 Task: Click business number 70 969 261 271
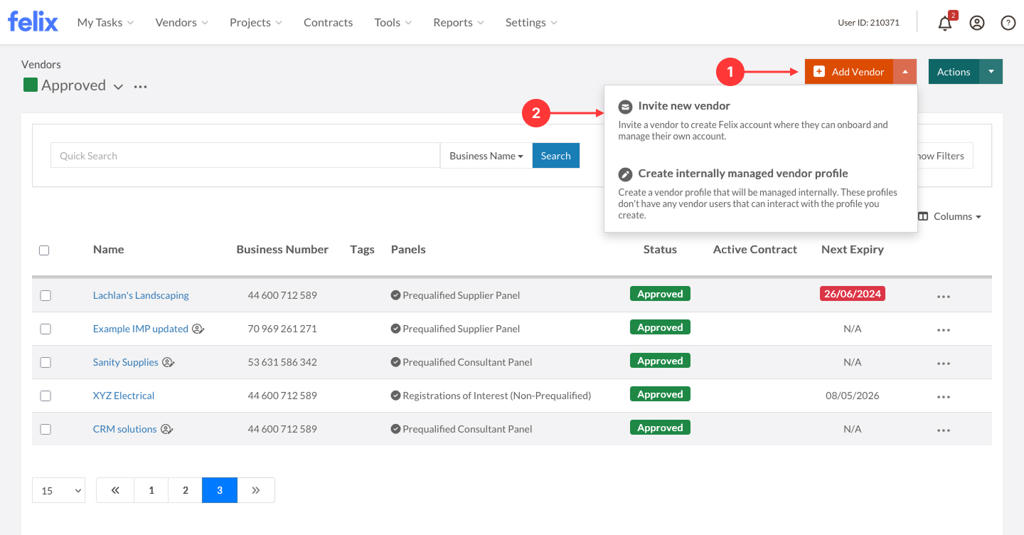[x=282, y=329]
